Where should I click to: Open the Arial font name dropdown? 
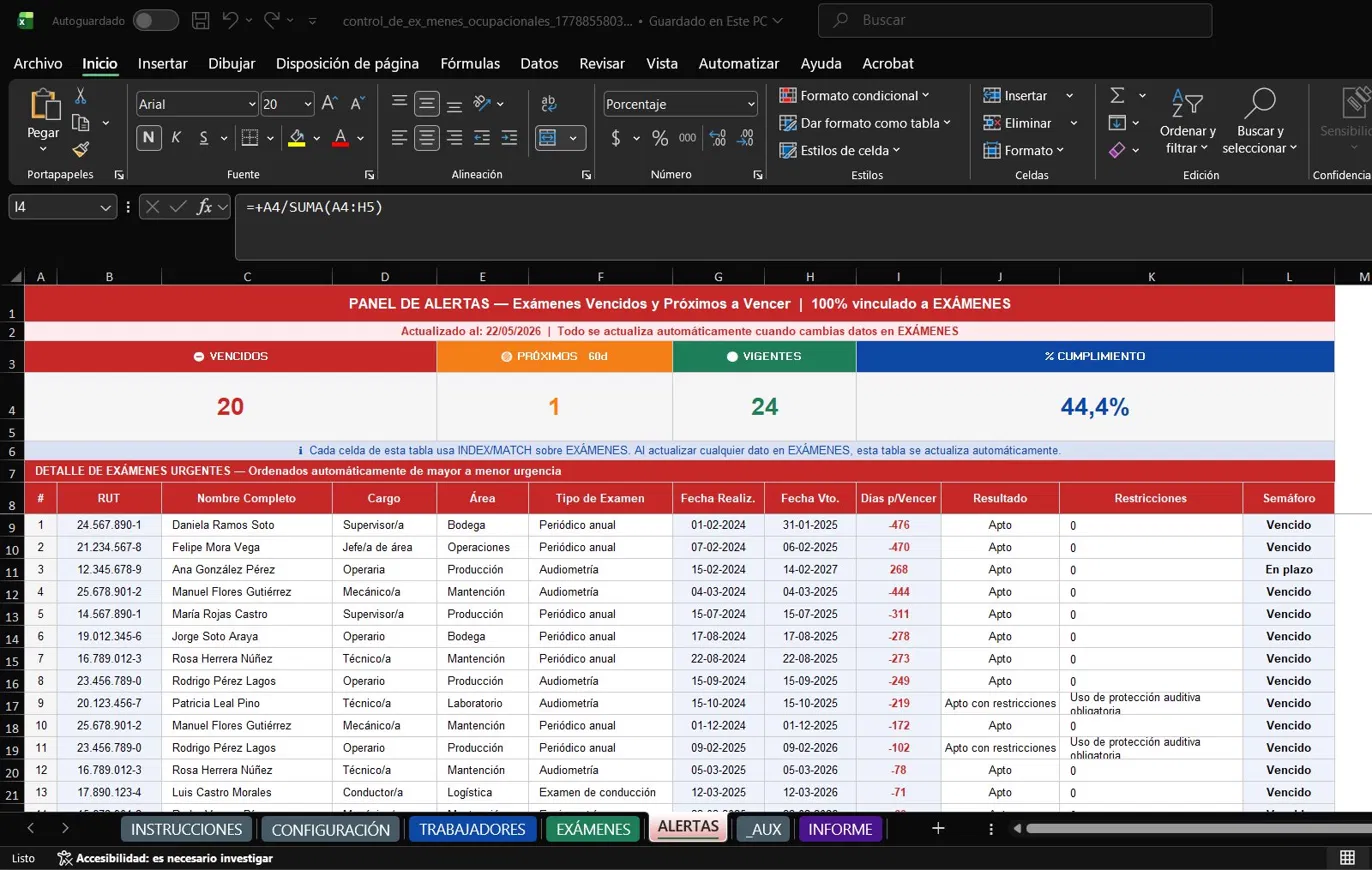click(x=251, y=104)
